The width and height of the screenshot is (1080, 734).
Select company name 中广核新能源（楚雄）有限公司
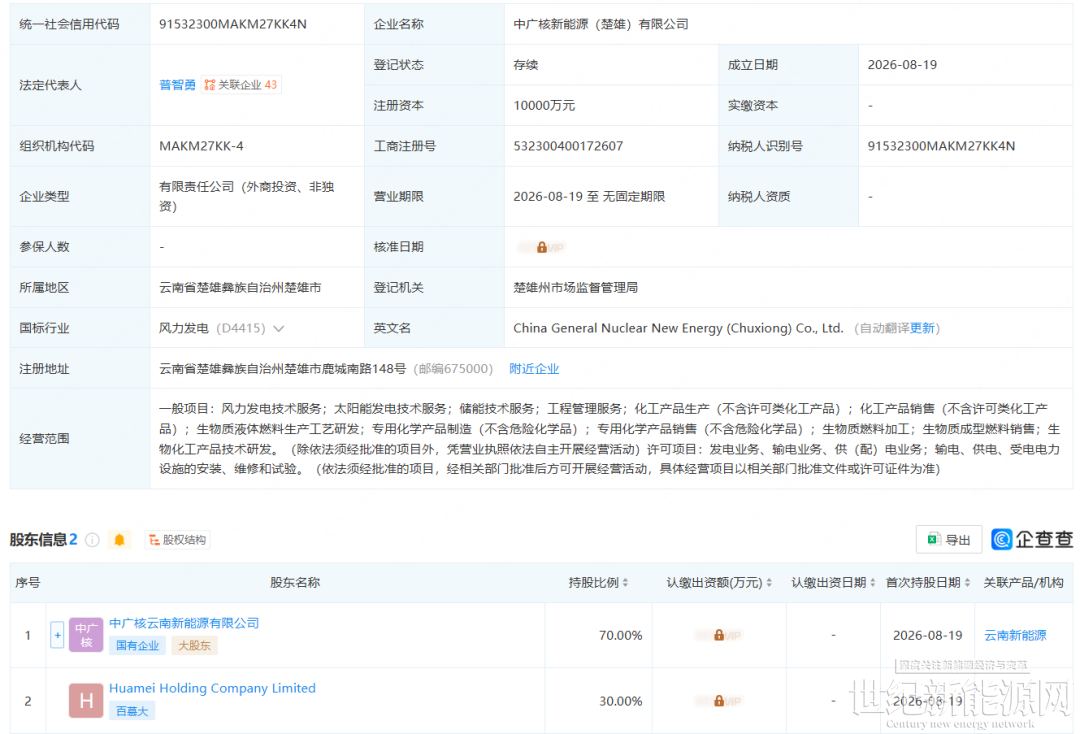pyautogui.click(x=601, y=24)
